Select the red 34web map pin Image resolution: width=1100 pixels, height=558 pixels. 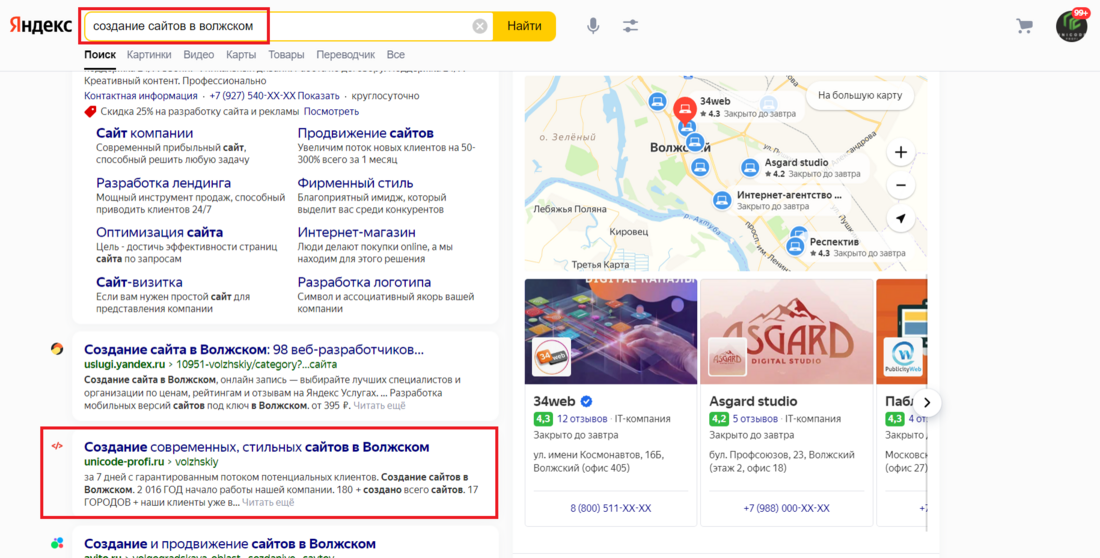click(x=685, y=108)
